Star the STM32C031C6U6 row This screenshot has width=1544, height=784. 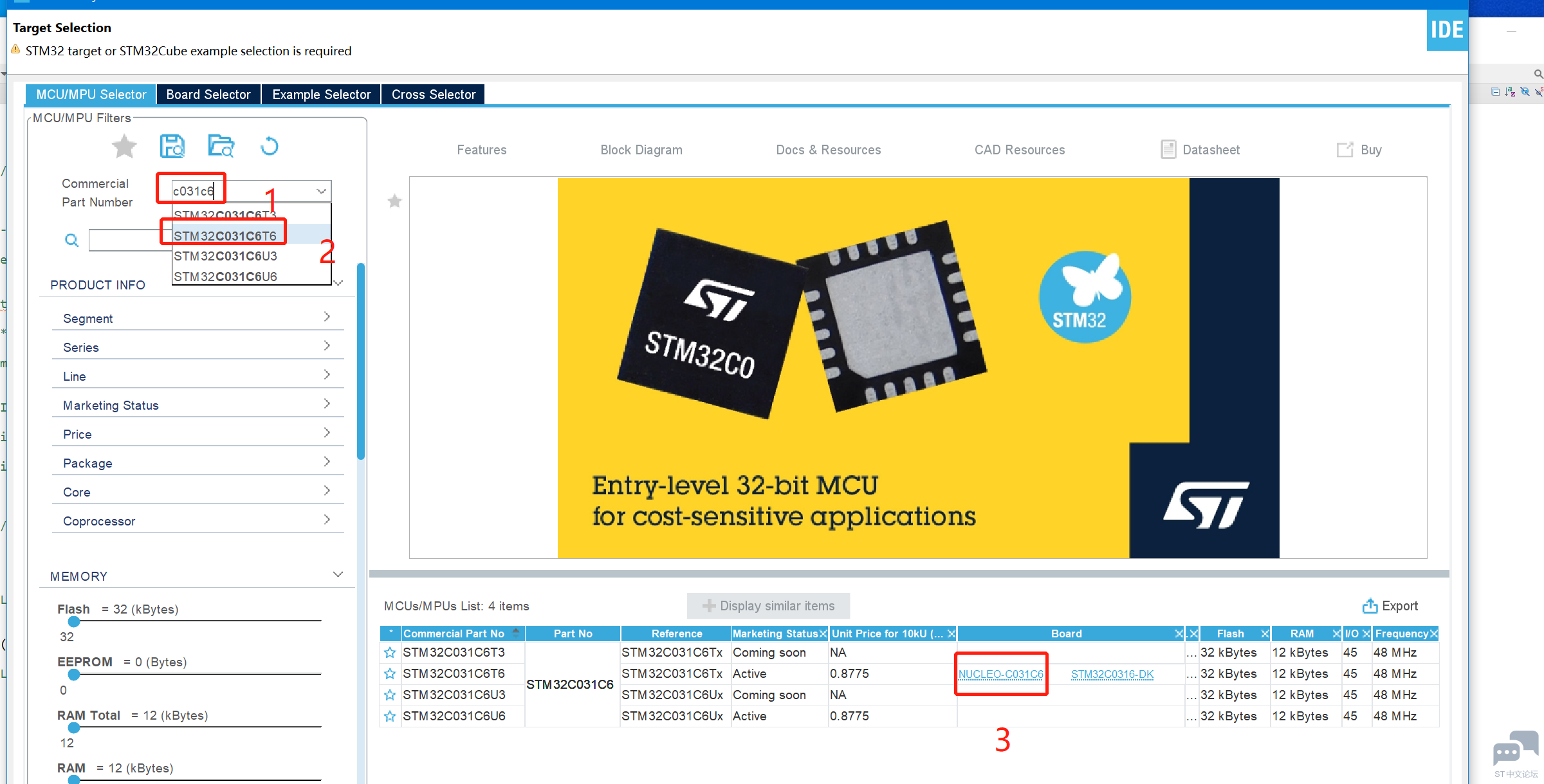click(390, 716)
